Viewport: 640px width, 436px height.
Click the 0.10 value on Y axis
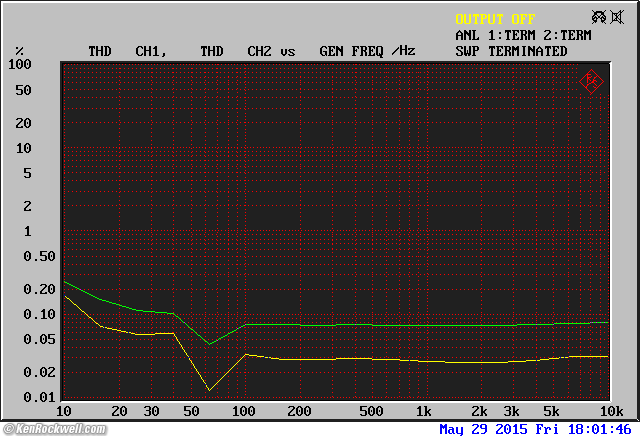click(39, 314)
